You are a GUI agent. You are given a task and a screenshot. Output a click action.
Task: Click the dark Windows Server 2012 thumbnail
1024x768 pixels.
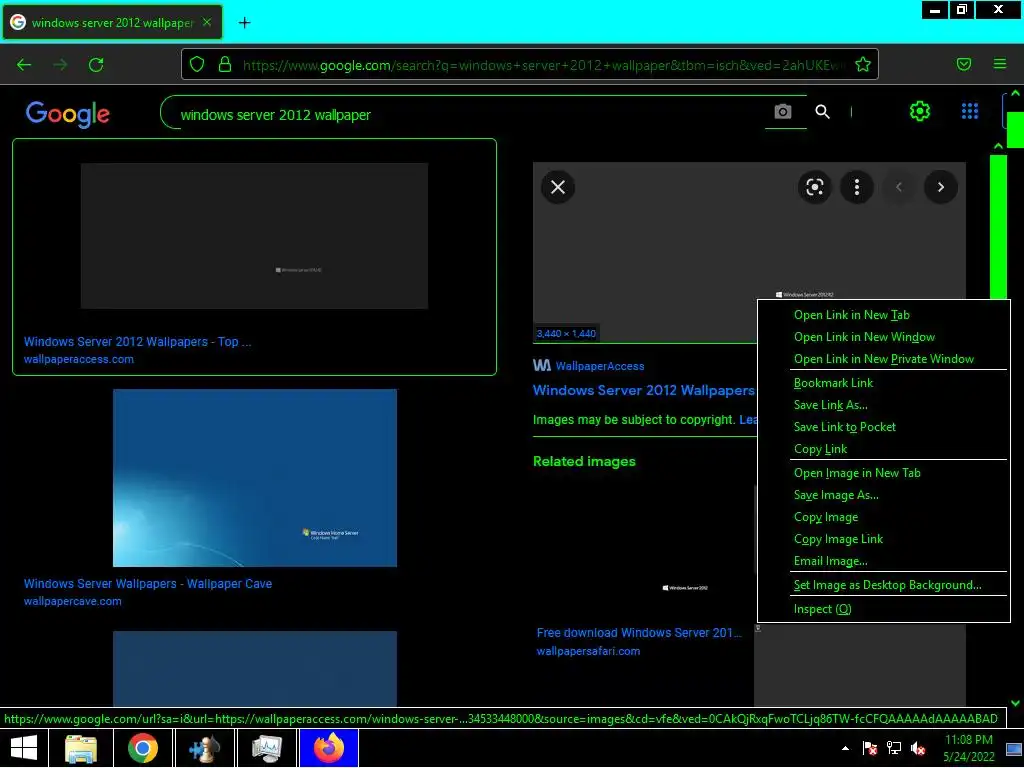click(254, 236)
